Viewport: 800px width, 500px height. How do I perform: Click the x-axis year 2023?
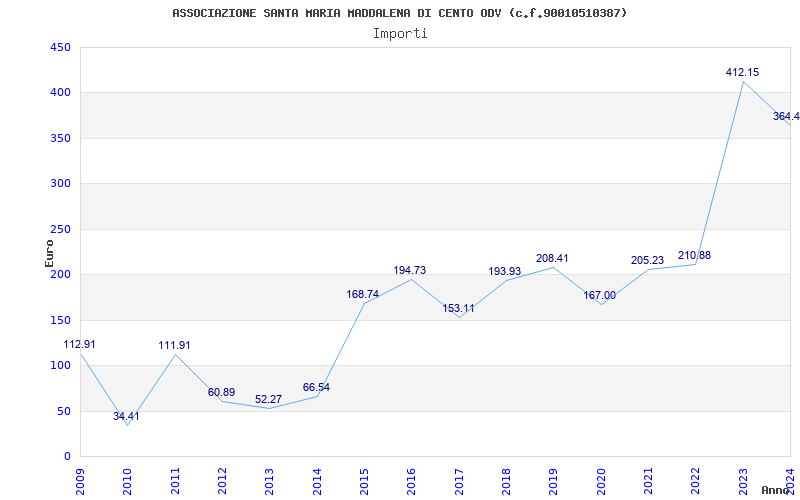(743, 481)
